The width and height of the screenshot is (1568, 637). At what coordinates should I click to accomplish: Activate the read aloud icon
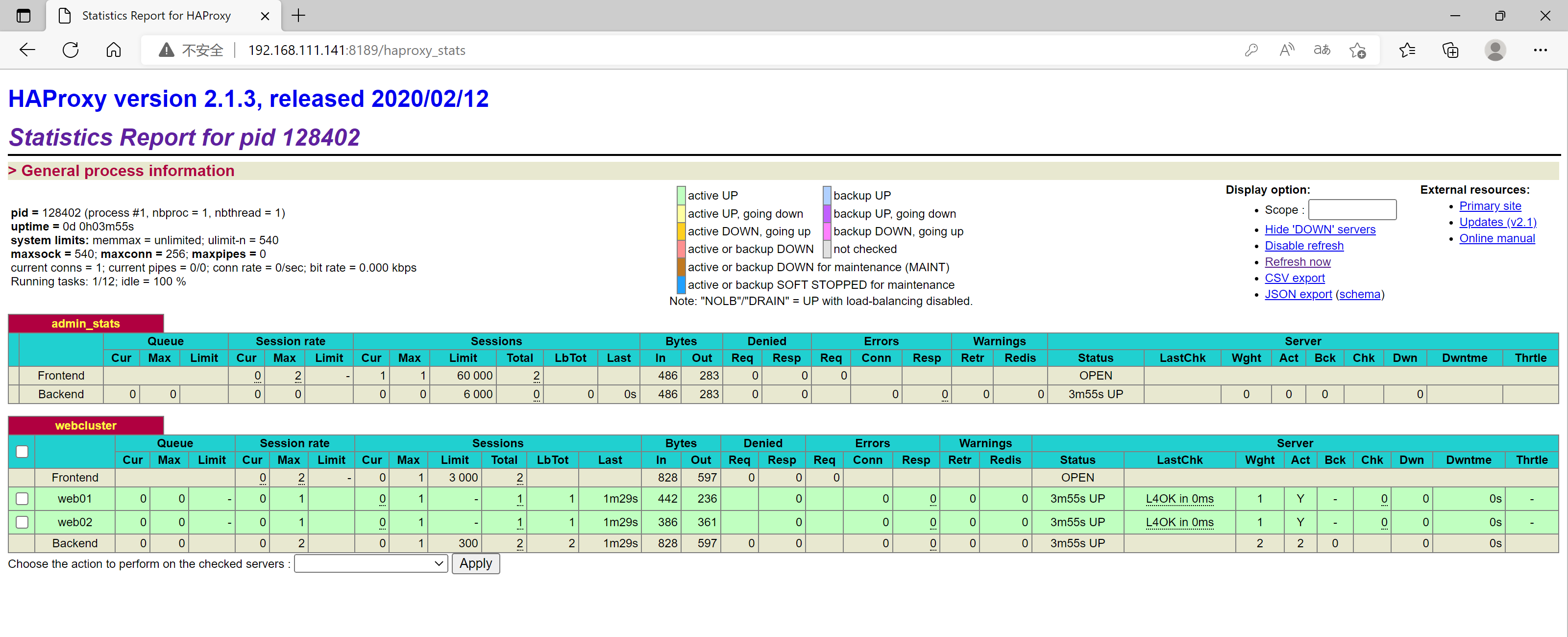coord(1286,50)
